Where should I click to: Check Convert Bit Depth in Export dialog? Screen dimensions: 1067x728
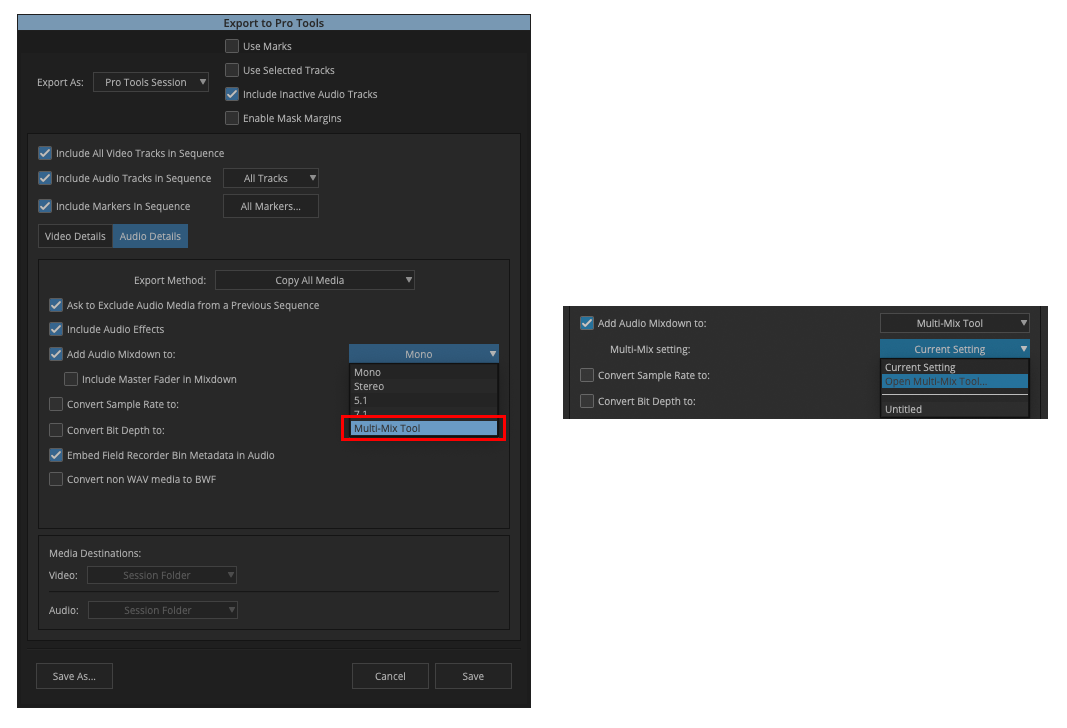56,430
